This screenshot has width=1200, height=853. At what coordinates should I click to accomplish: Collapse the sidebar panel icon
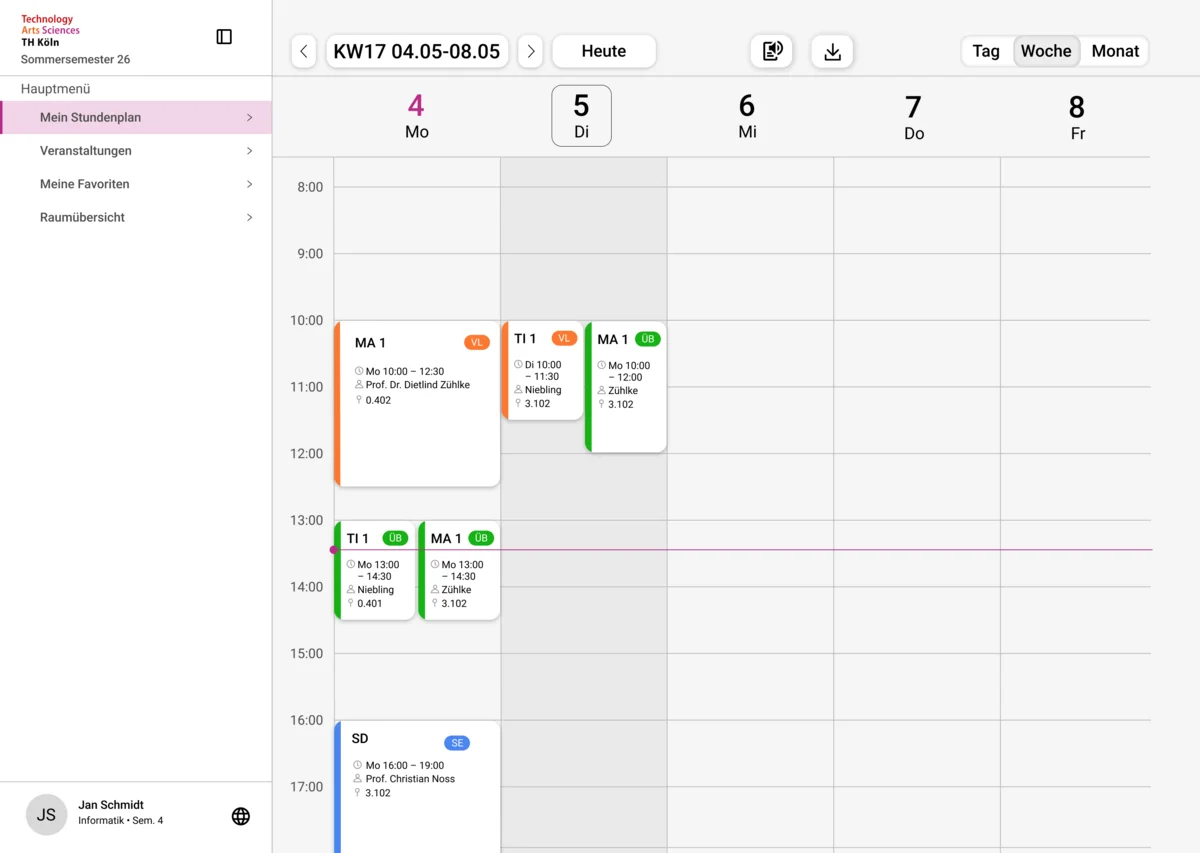[x=224, y=37]
